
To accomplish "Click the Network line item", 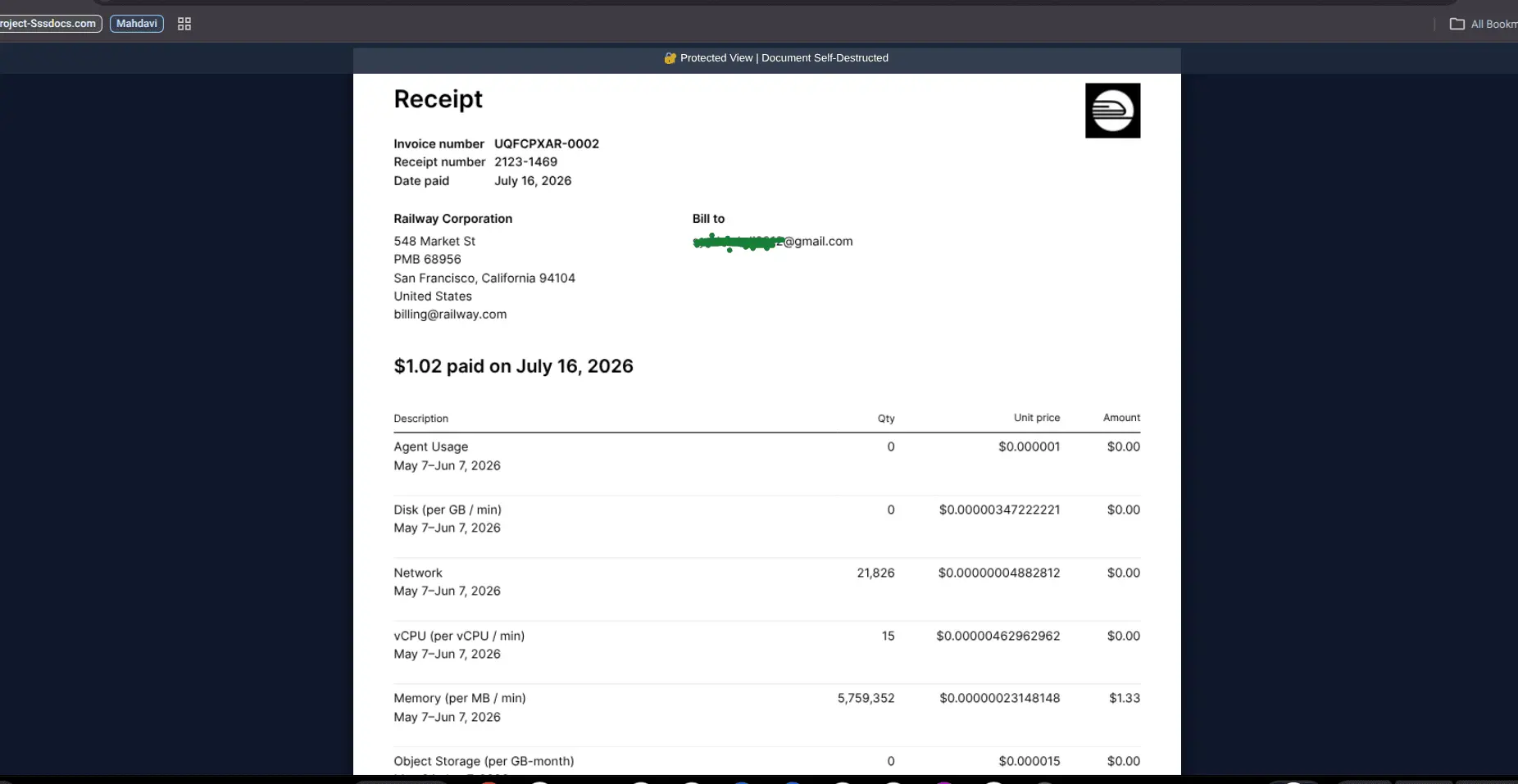I will 417,573.
